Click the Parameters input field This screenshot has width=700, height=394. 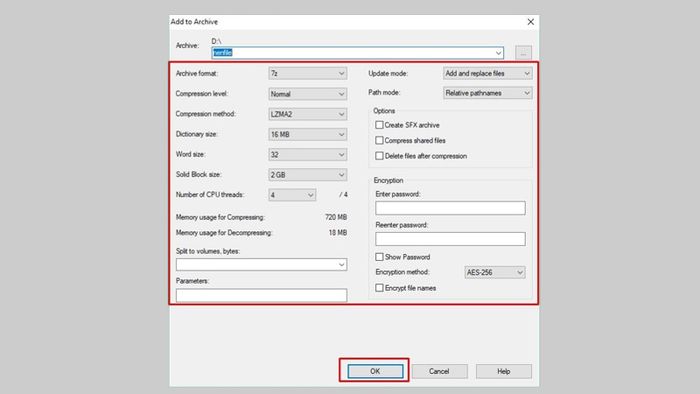[261, 295]
